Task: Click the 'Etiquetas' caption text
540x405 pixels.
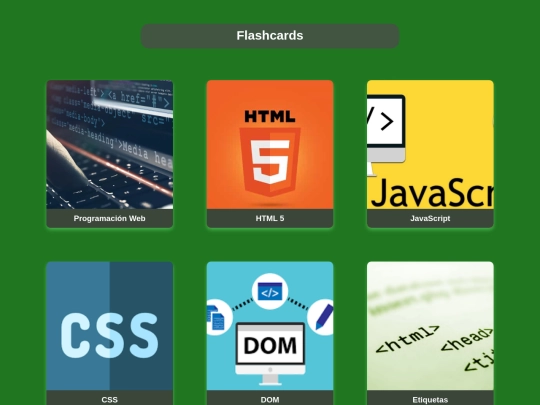Action: click(430, 399)
